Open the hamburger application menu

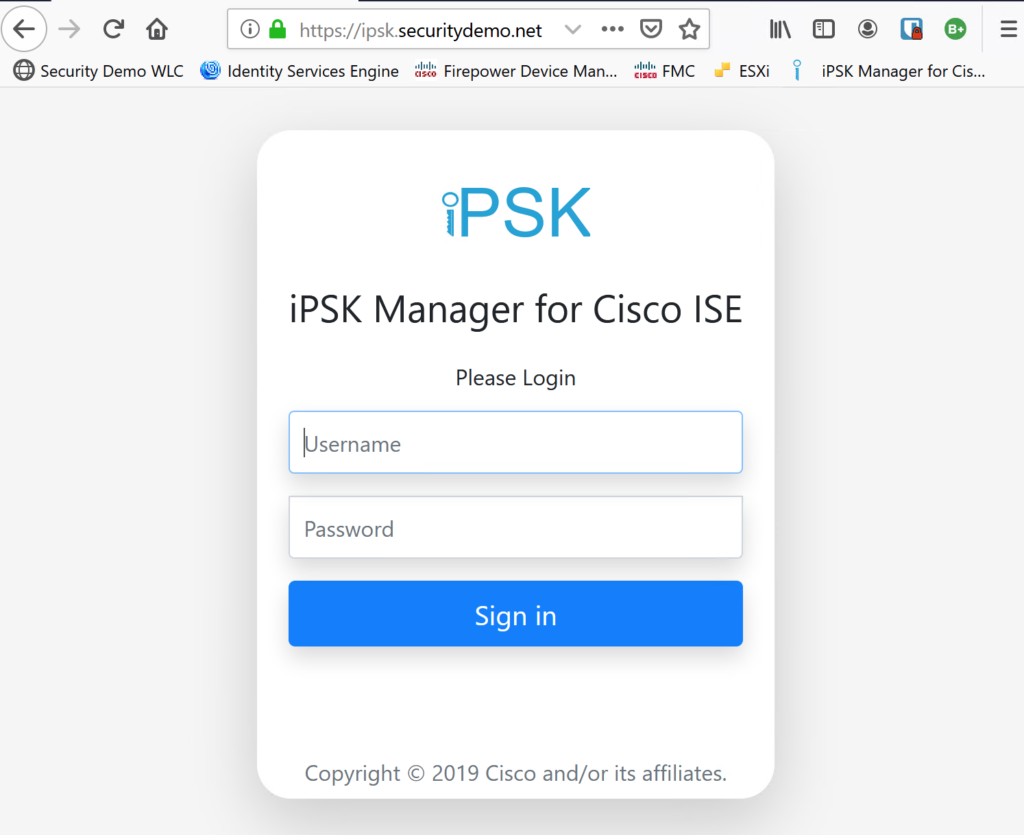(1008, 29)
